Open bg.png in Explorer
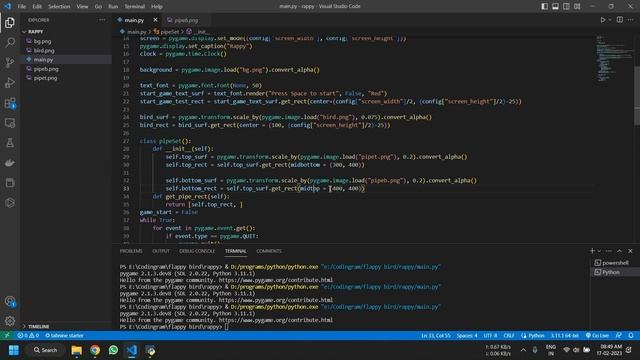The height and width of the screenshot is (360, 640). [42, 41]
